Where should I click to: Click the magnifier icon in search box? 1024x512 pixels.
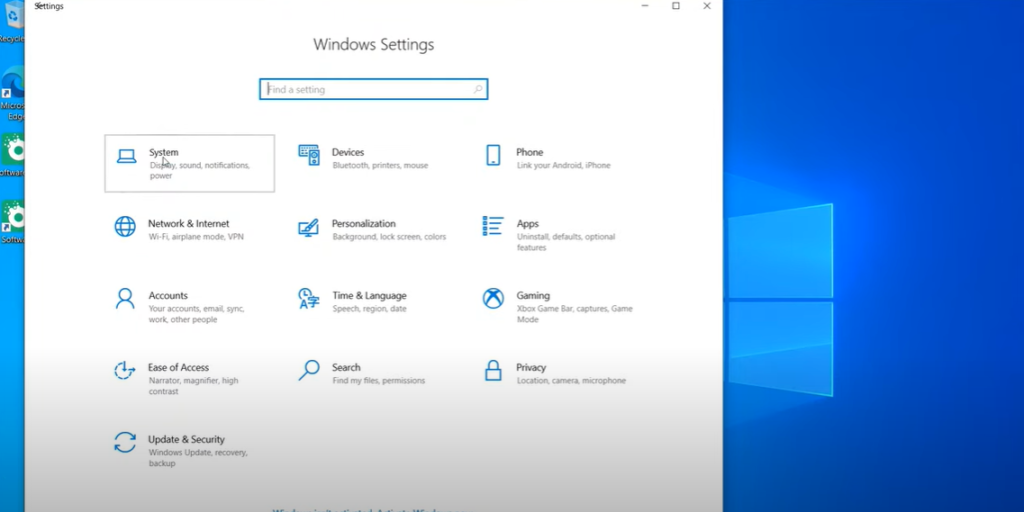tap(478, 89)
